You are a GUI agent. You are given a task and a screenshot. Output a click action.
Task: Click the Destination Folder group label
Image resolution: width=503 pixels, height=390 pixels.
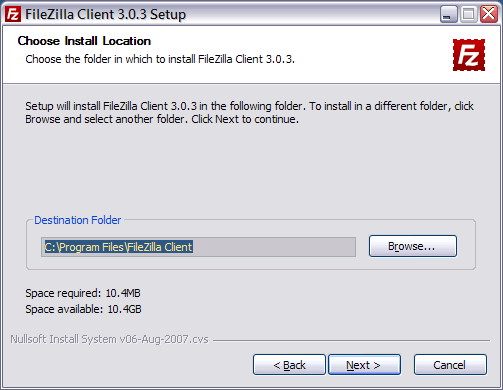(x=78, y=220)
